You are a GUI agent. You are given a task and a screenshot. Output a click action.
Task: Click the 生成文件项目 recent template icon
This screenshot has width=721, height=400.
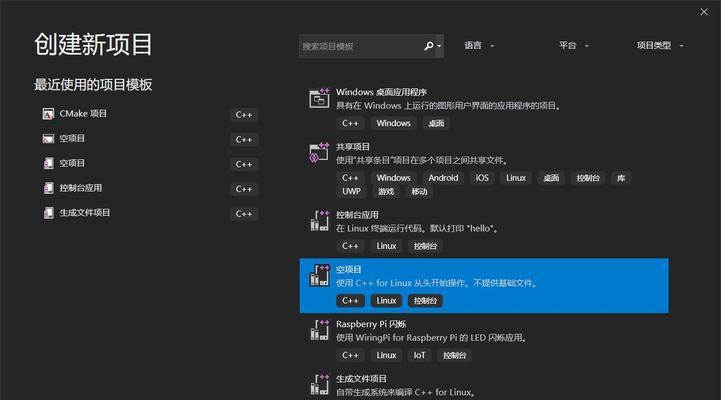(x=48, y=213)
